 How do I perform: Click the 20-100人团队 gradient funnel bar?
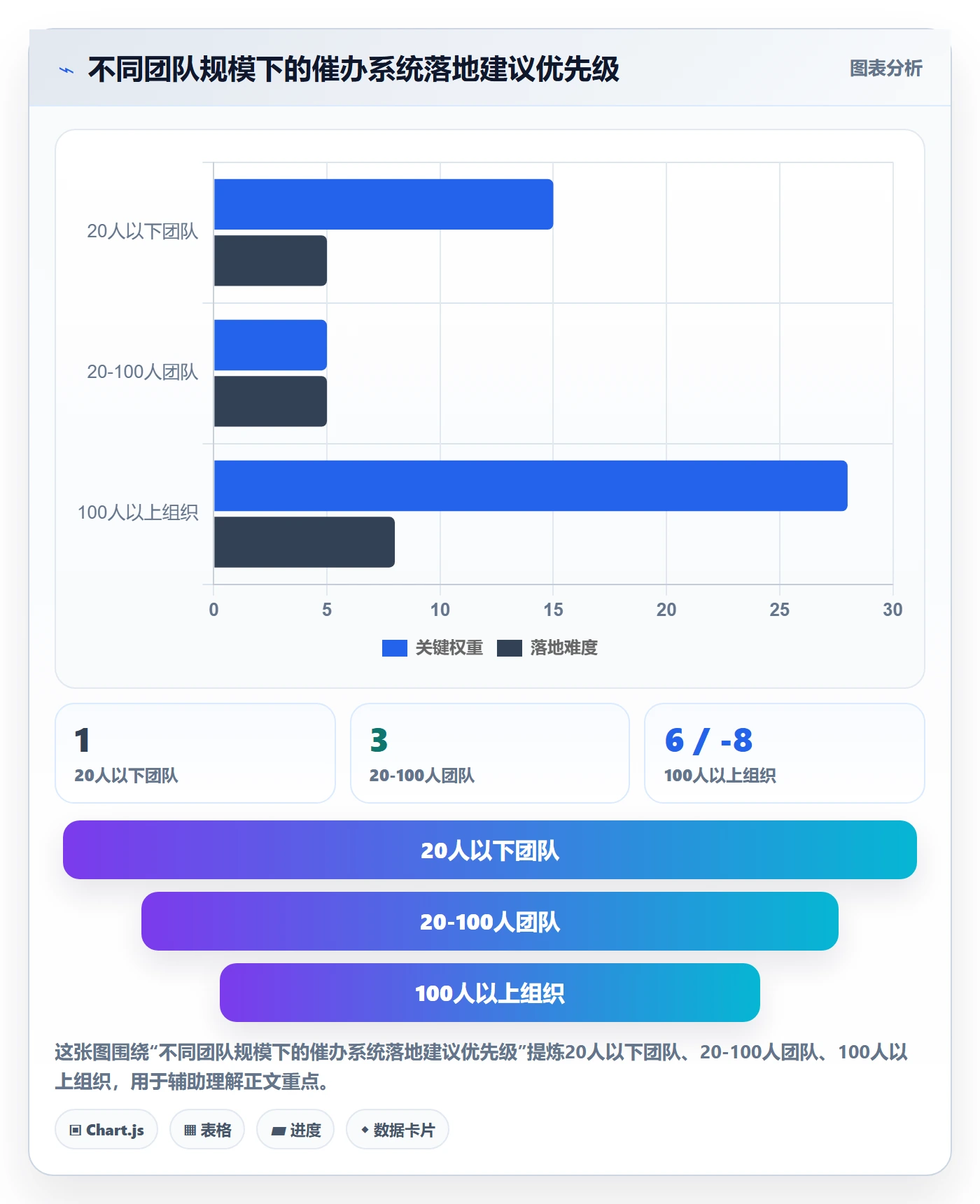(x=490, y=921)
